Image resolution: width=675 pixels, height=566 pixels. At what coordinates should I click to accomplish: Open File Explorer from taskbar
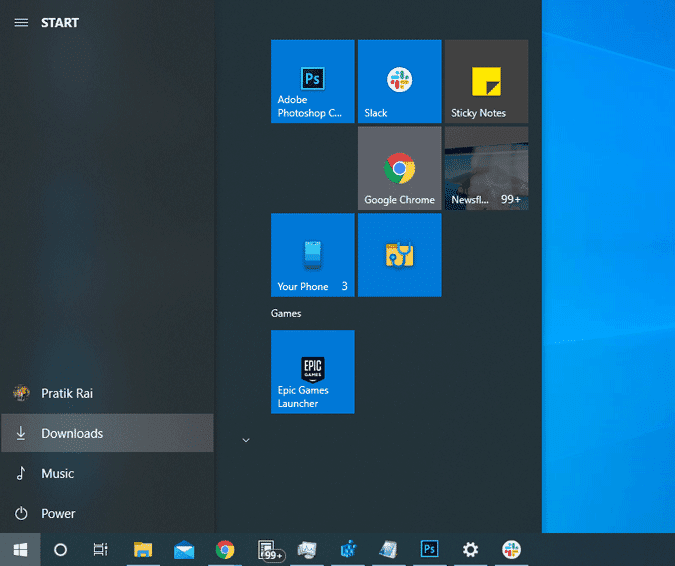click(x=143, y=550)
